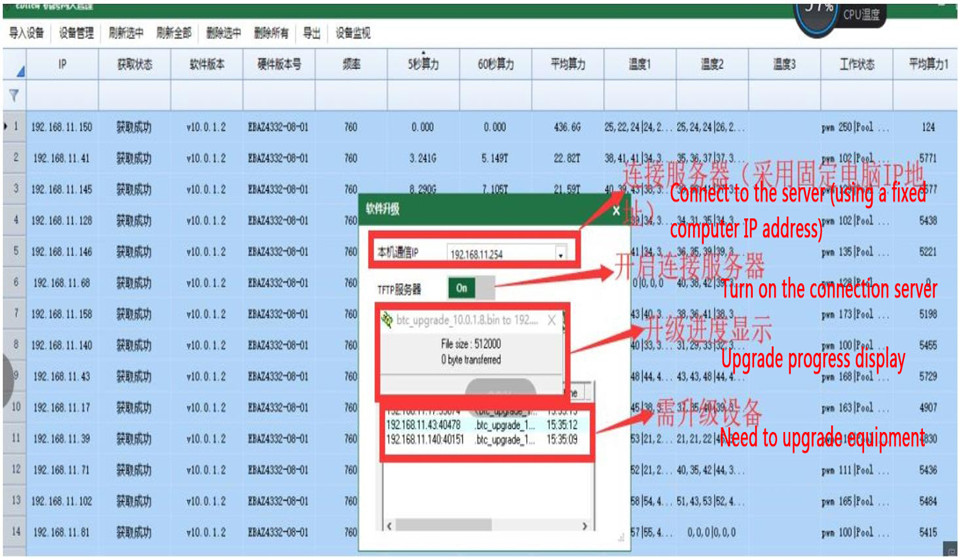Viewport: 960px width, 560px height.
Task: Sort by the 5秒算力 column header
Action: (x=422, y=65)
